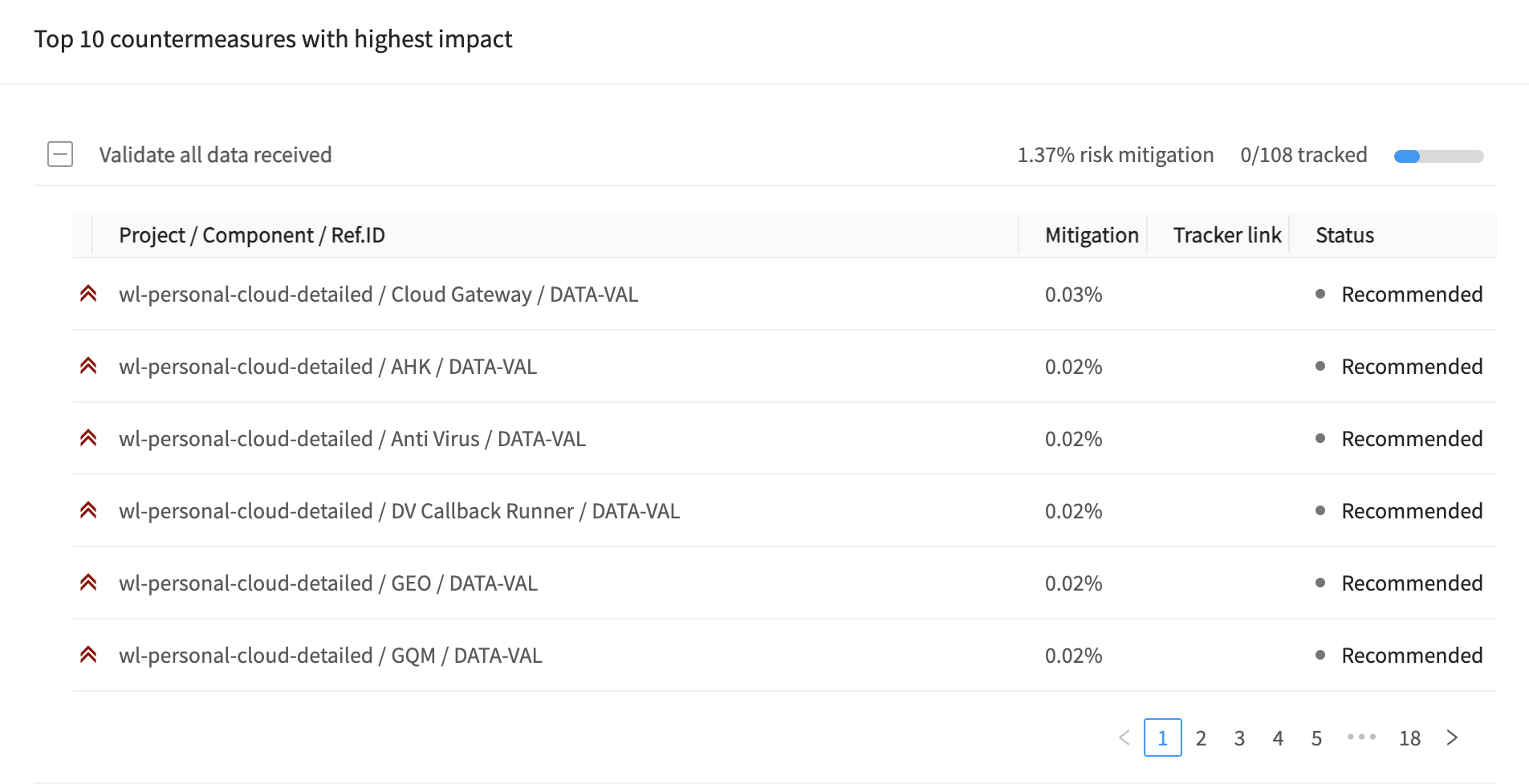The height and width of the screenshot is (784, 1529).
Task: Click the Mitigation column header
Action: pos(1092,235)
